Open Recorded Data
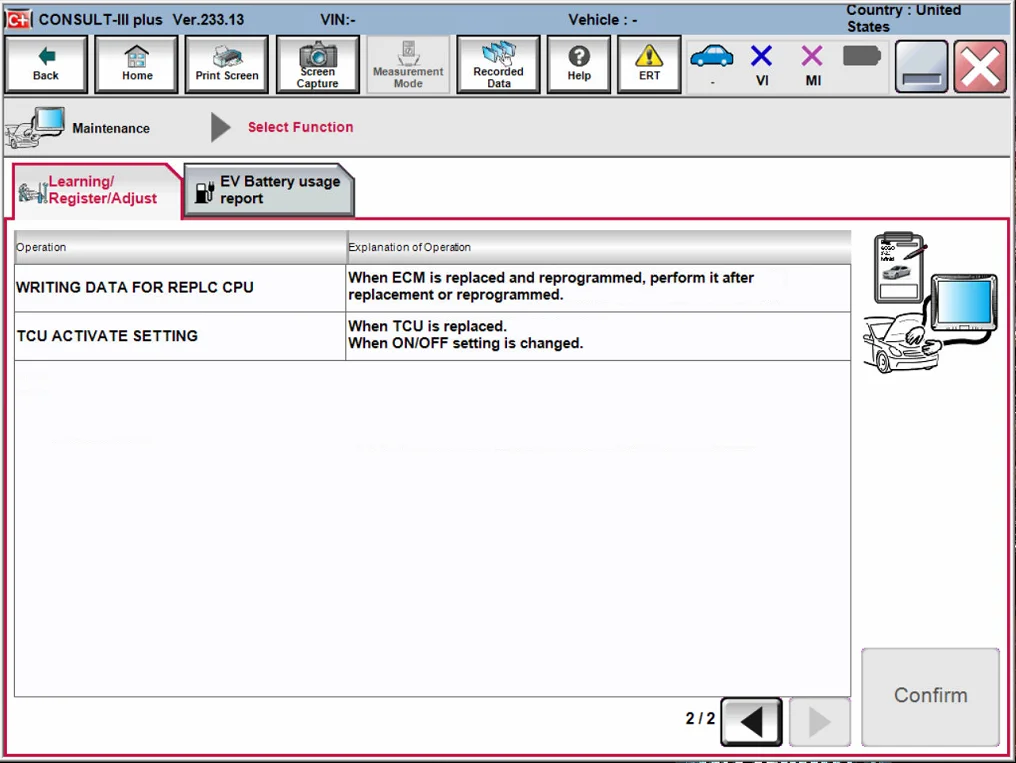Image resolution: width=1016 pixels, height=763 pixels. click(498, 65)
